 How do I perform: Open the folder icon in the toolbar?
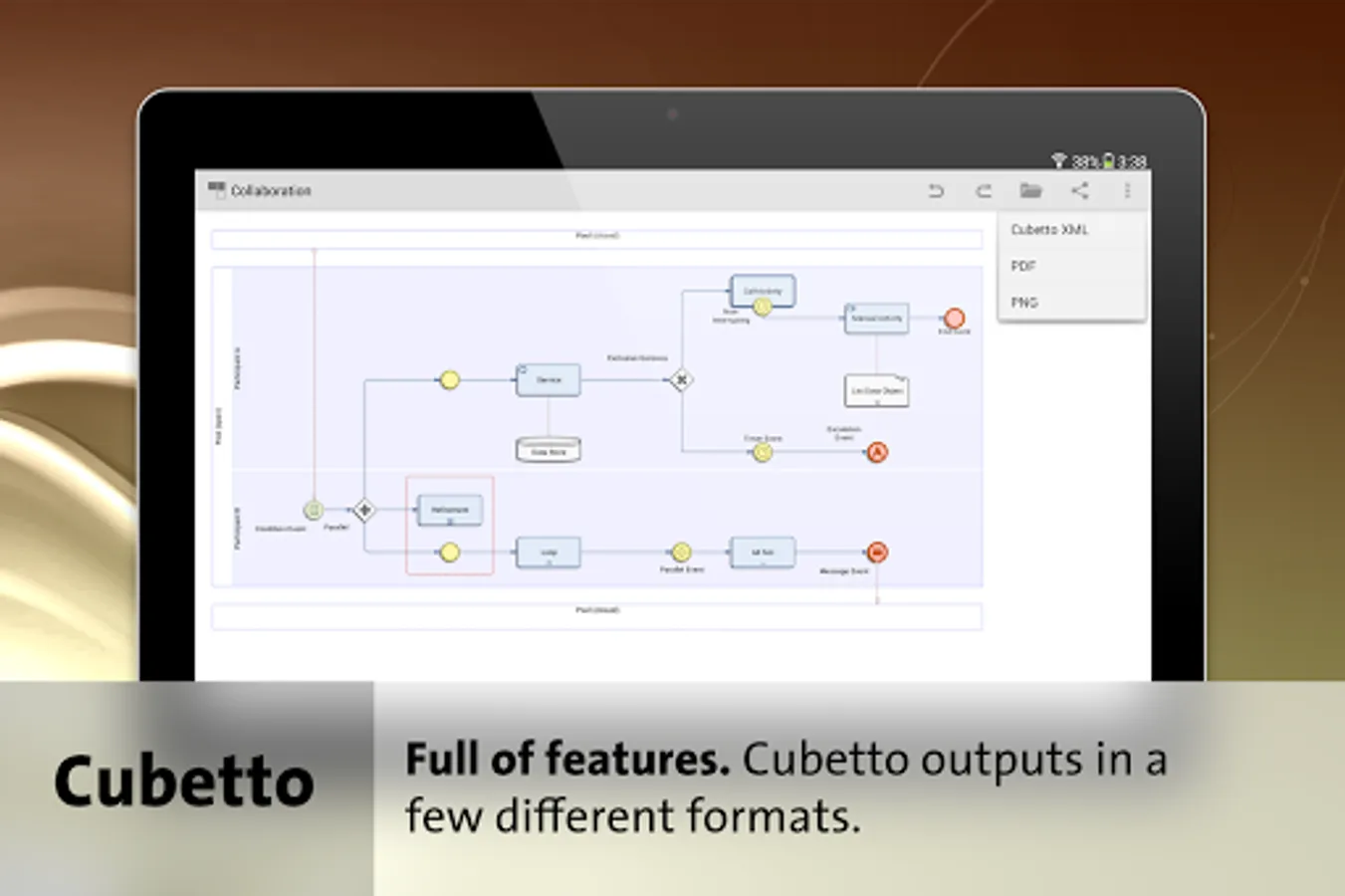click(1030, 190)
